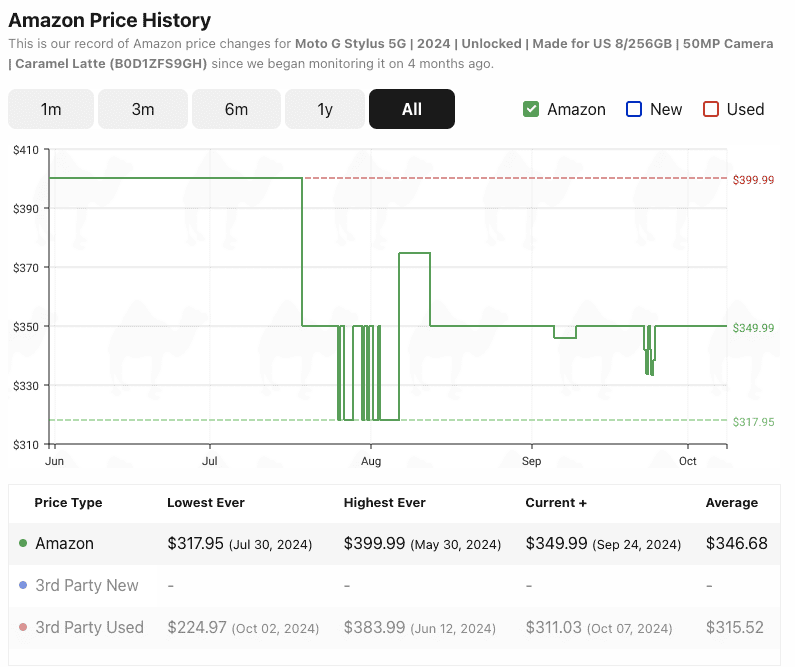795x667 pixels.
Task: Click the green Amazon row dot
Action: (x=23, y=544)
